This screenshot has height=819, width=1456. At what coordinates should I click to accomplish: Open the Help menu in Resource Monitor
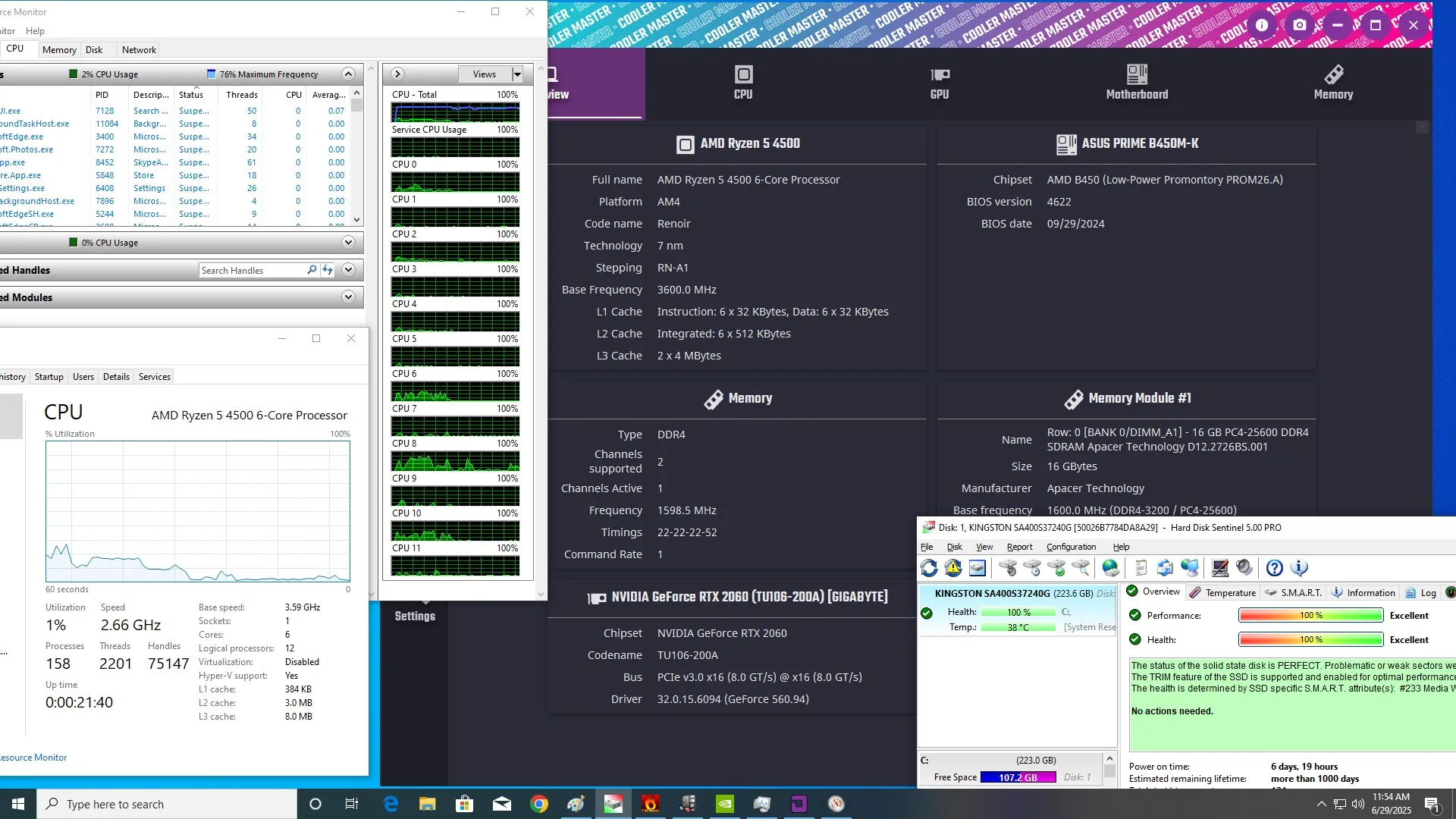tap(35, 31)
